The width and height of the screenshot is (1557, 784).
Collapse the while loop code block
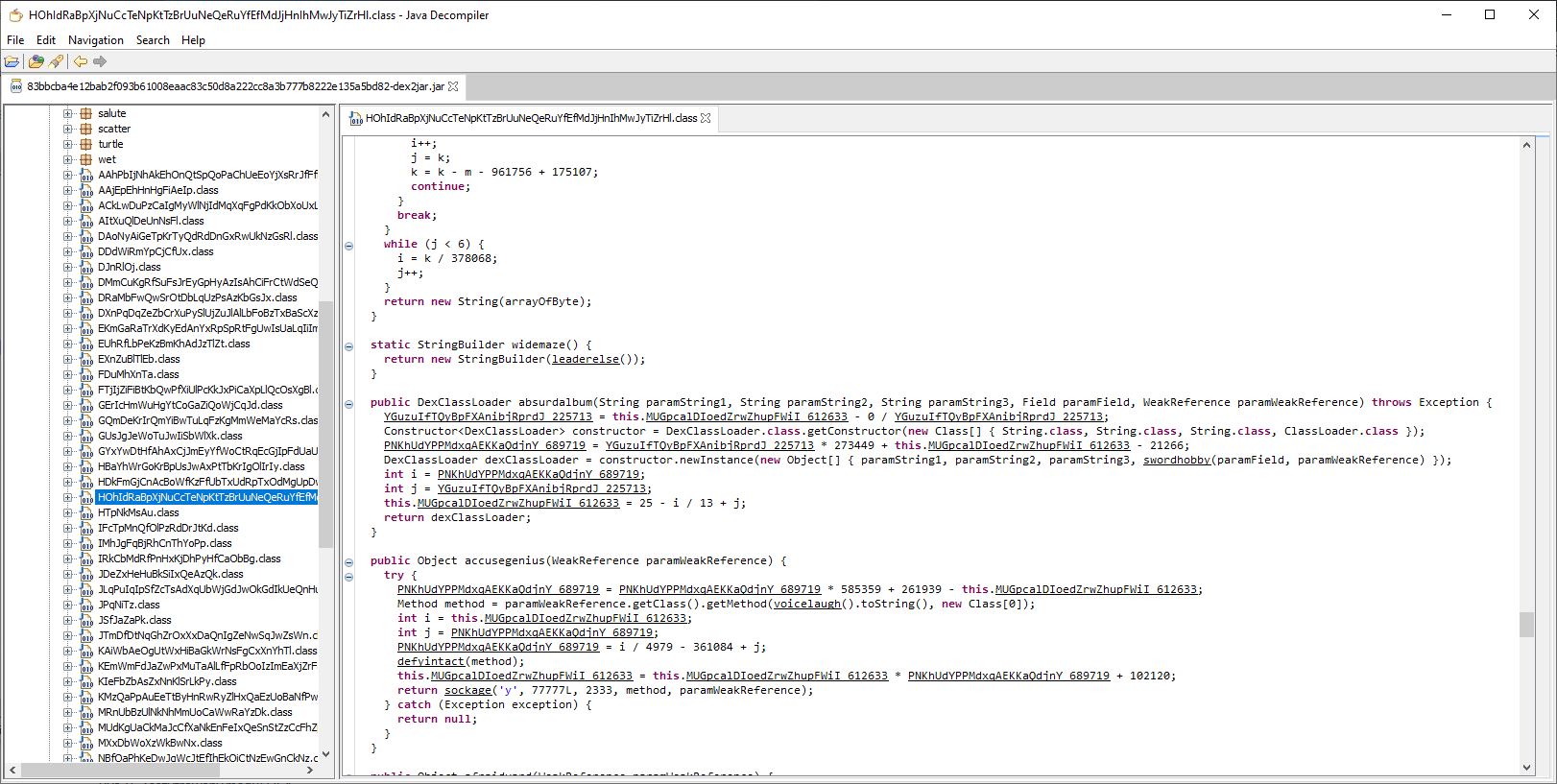348,246
